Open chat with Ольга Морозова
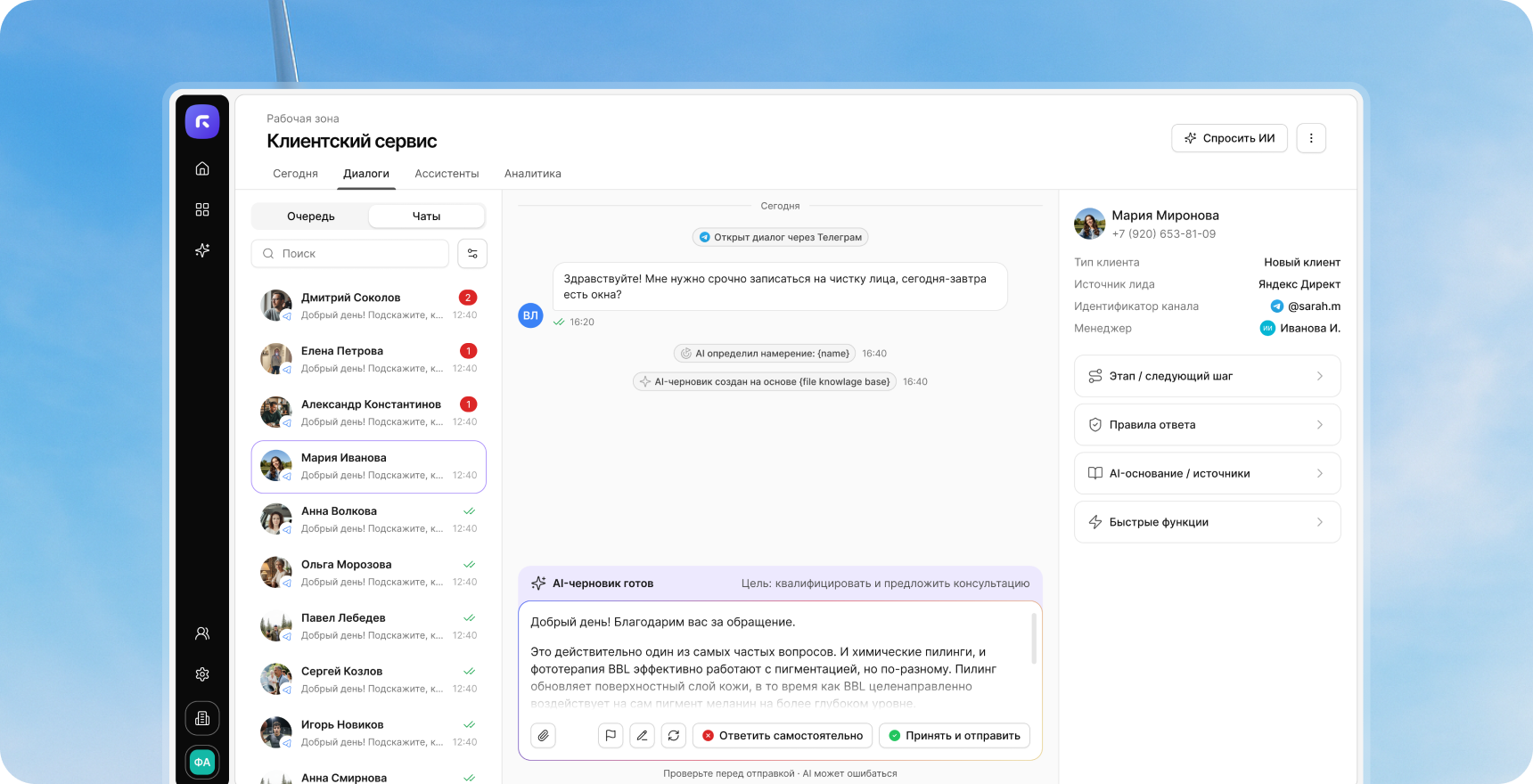 tap(369, 573)
